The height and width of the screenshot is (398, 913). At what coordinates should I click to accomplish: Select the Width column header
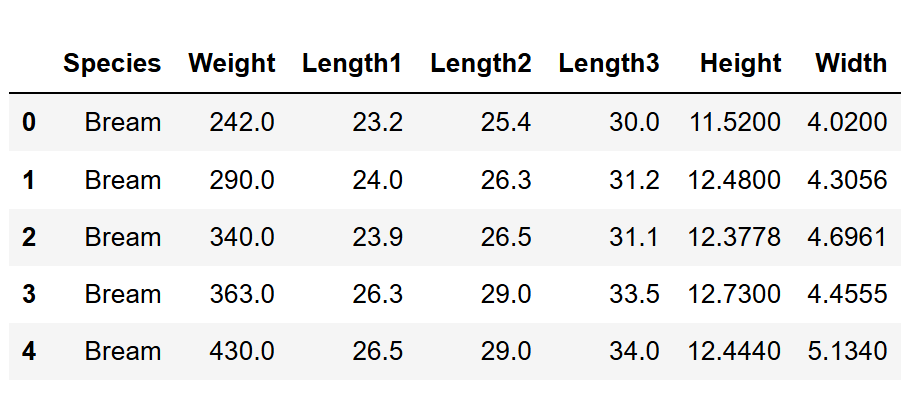[x=851, y=63]
